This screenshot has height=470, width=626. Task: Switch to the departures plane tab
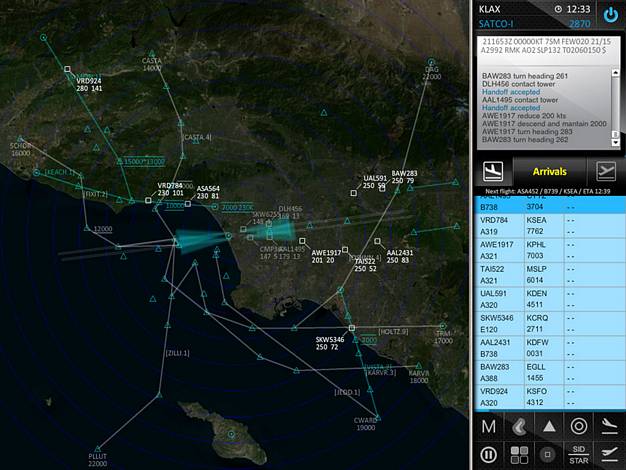pyautogui.click(x=605, y=171)
